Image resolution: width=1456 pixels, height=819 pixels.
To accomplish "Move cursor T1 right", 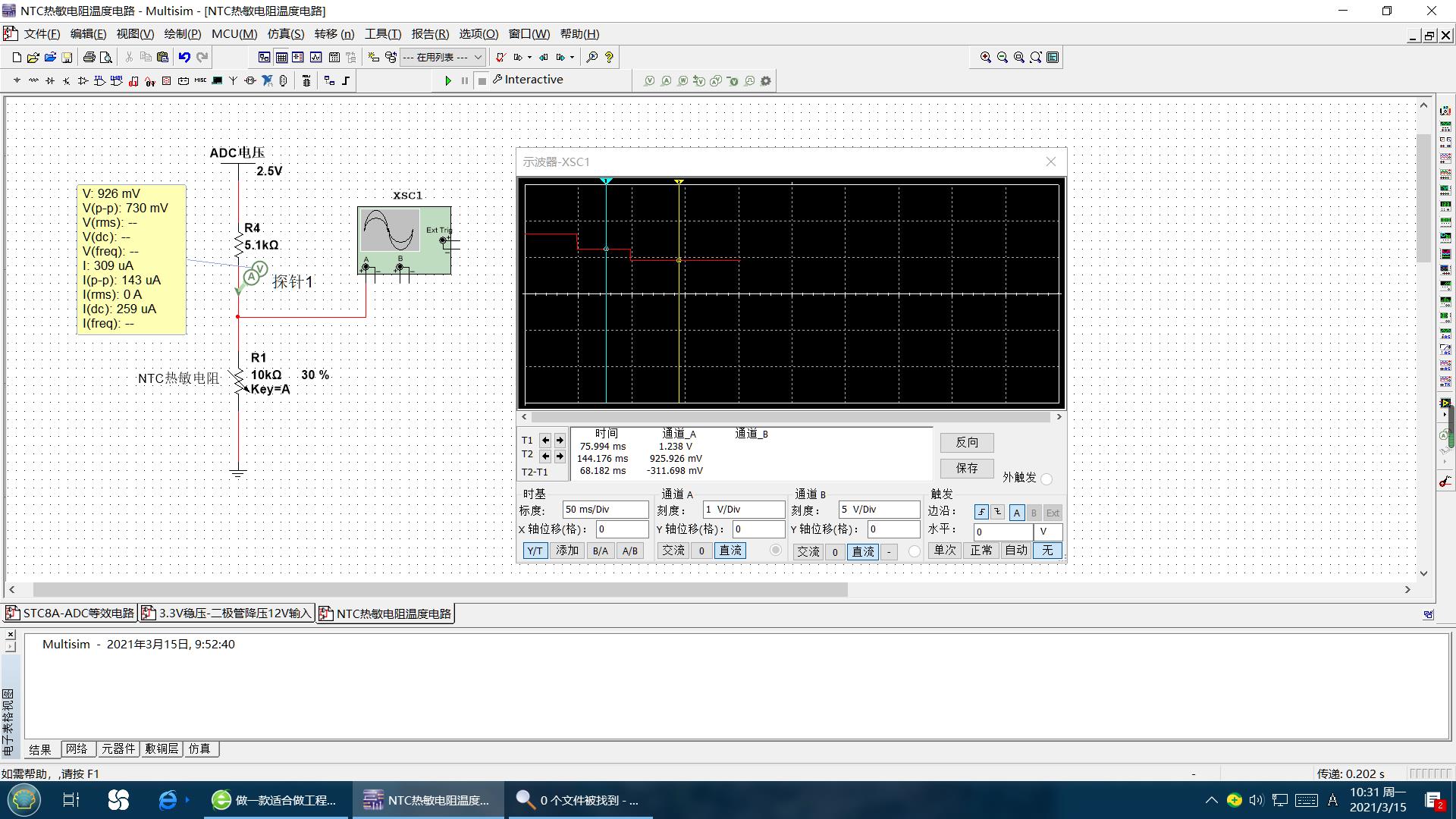I will pyautogui.click(x=560, y=440).
